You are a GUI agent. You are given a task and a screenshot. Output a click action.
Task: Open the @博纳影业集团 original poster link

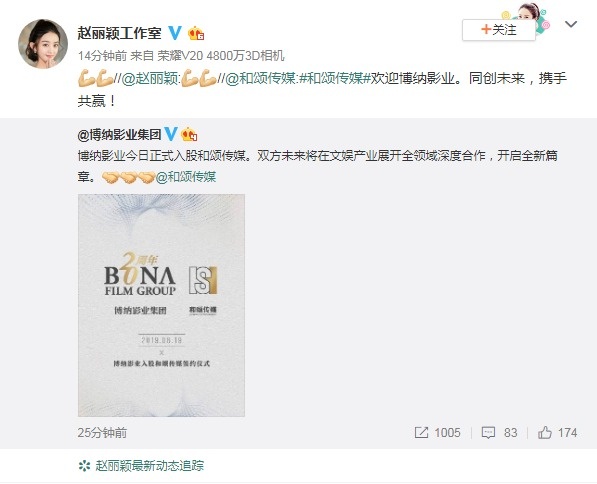(120, 134)
